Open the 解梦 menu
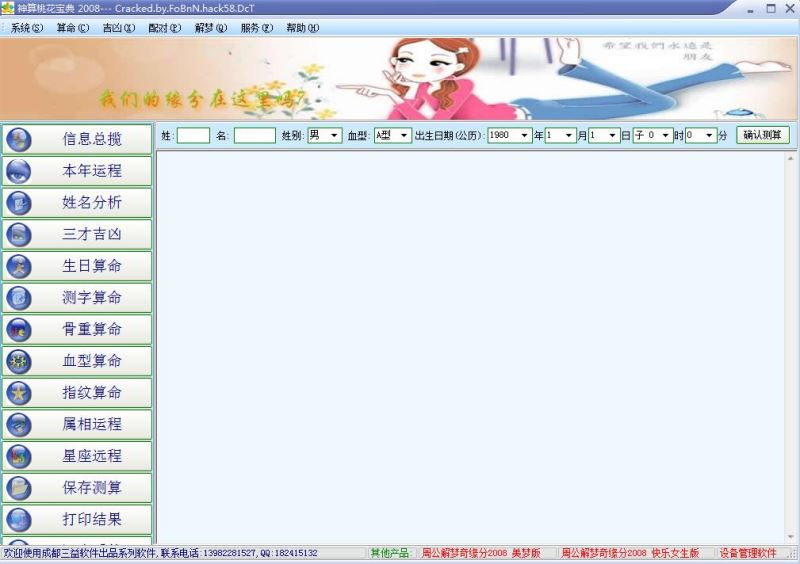The width and height of the screenshot is (800, 564). tap(210, 28)
